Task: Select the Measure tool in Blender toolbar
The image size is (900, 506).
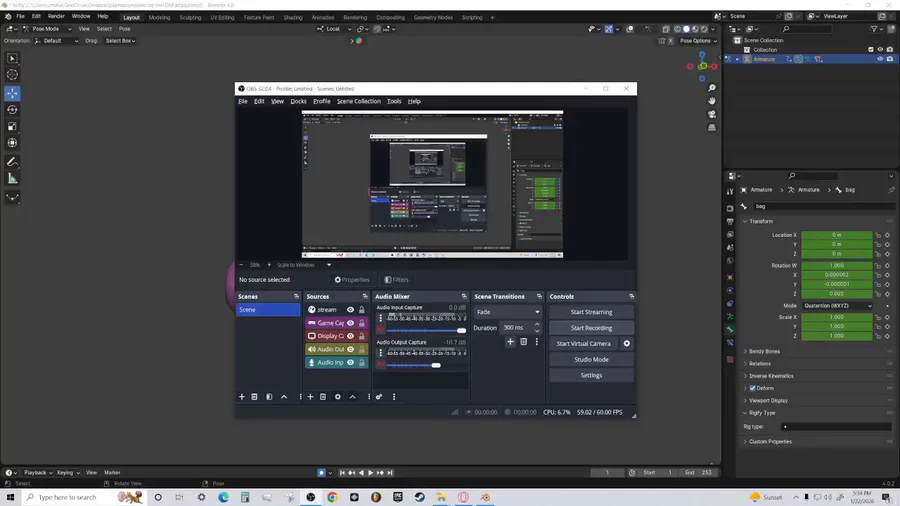Action: click(x=12, y=179)
